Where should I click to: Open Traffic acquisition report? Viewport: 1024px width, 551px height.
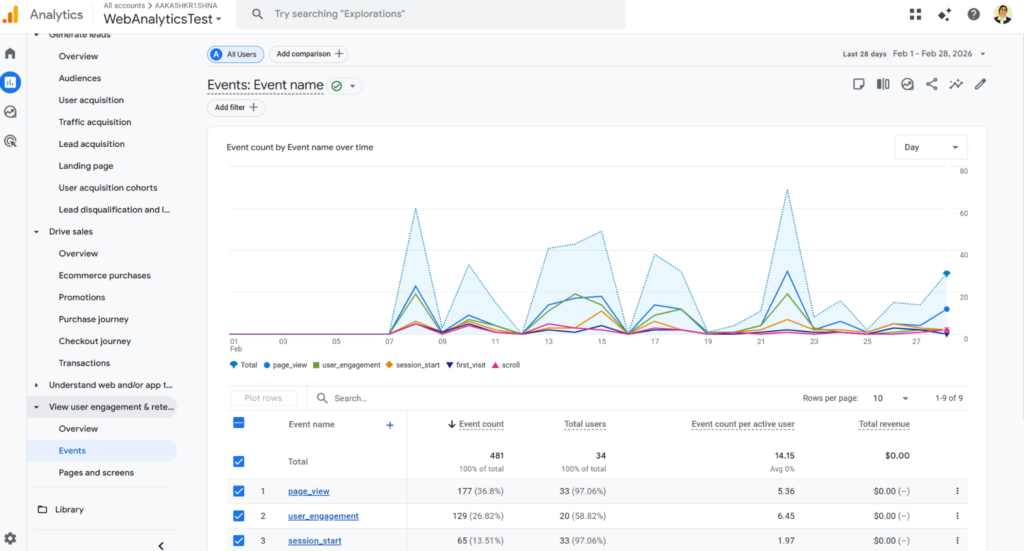tap(95, 122)
